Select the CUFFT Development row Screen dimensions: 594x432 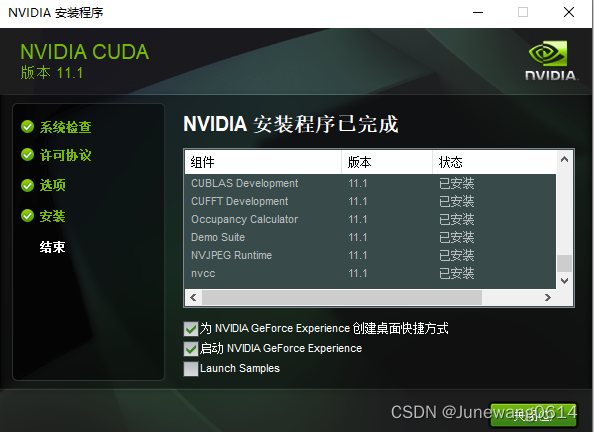(x=370, y=201)
